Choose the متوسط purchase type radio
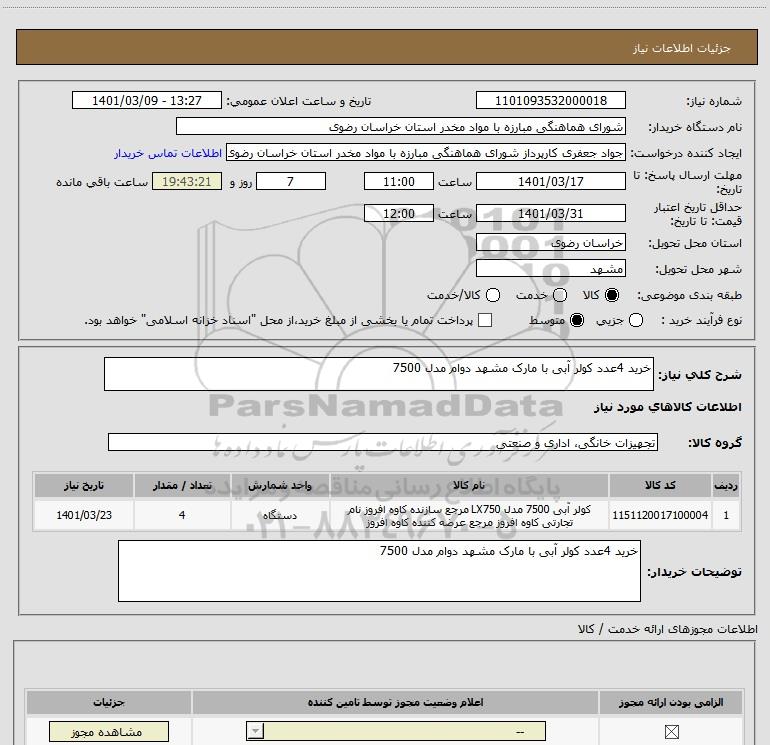 click(x=577, y=321)
